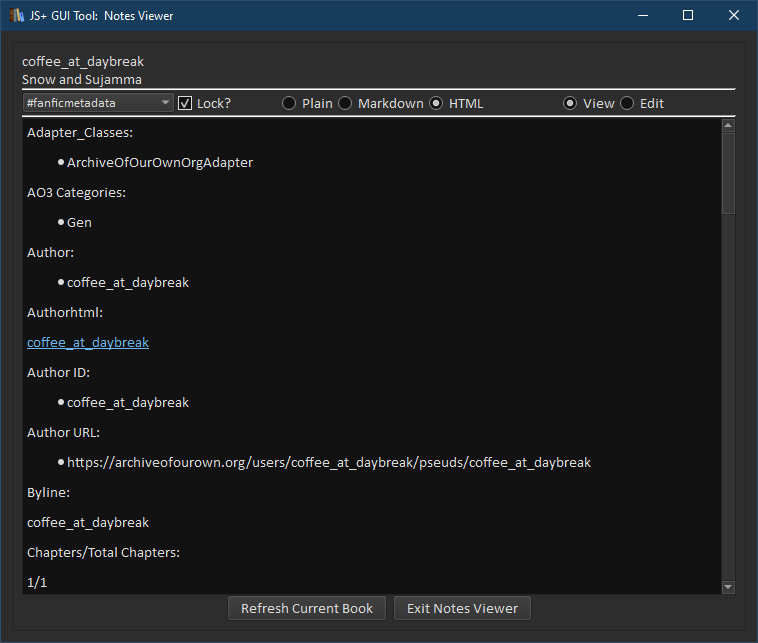Click the coffee_at_daybreak author hyperlink
The width and height of the screenshot is (758, 643).
point(88,343)
